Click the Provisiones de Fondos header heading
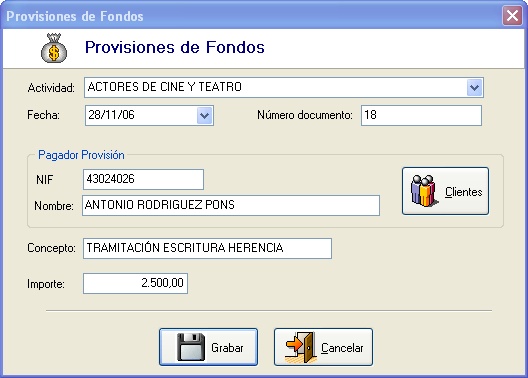The image size is (528, 378). 174,47
